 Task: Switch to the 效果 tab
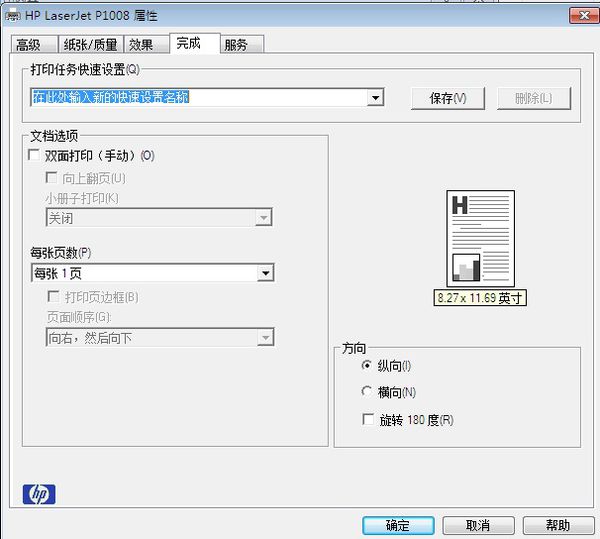146,45
